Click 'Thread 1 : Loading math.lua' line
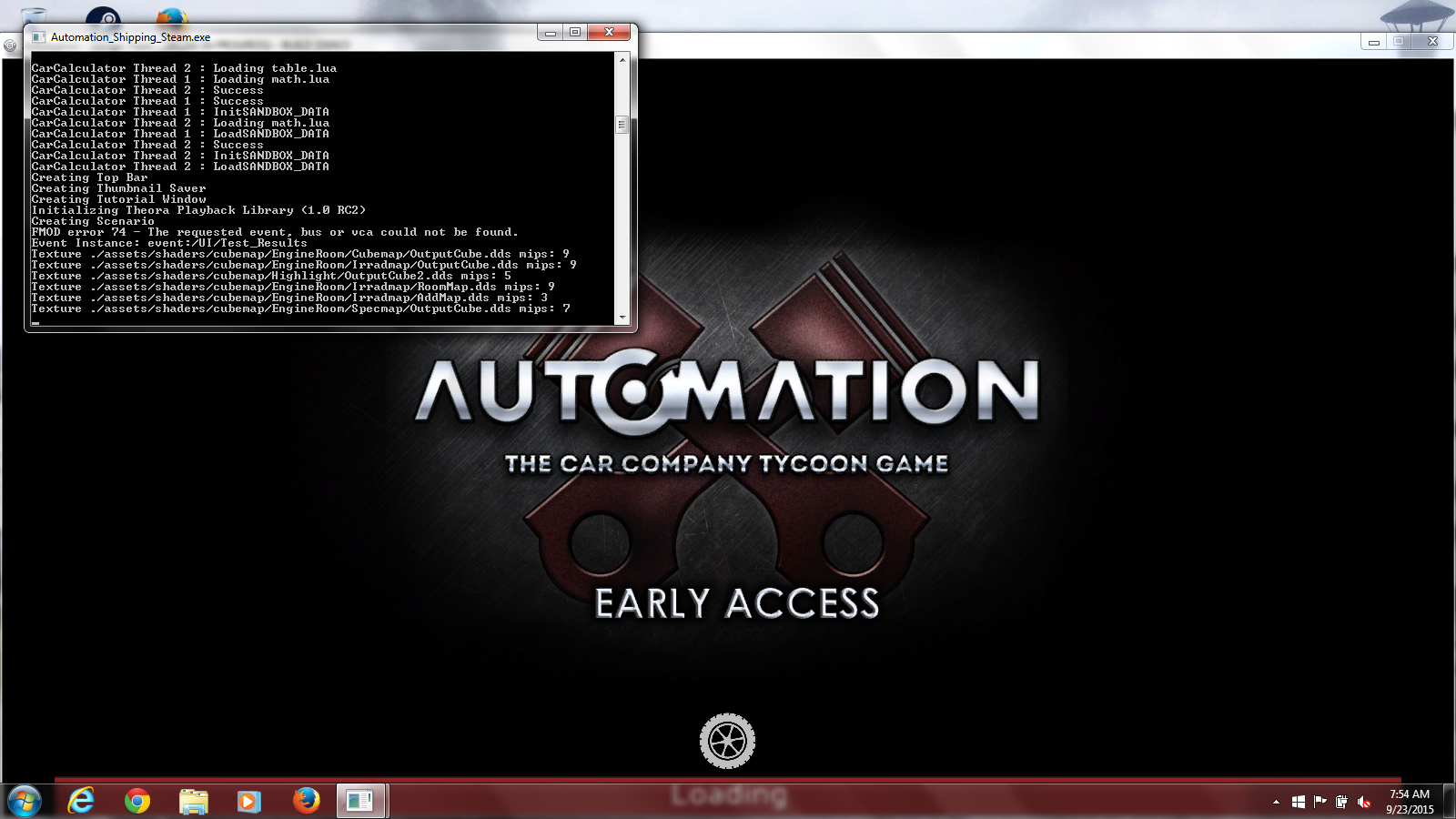Screen dimensions: 1456x819 pos(180,79)
